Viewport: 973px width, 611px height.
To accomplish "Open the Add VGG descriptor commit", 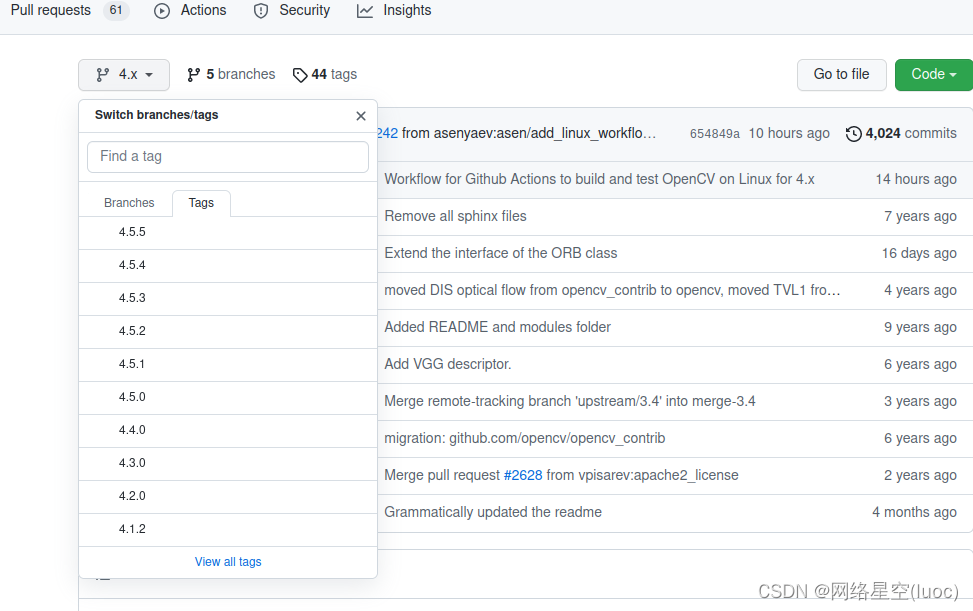I will (447, 364).
